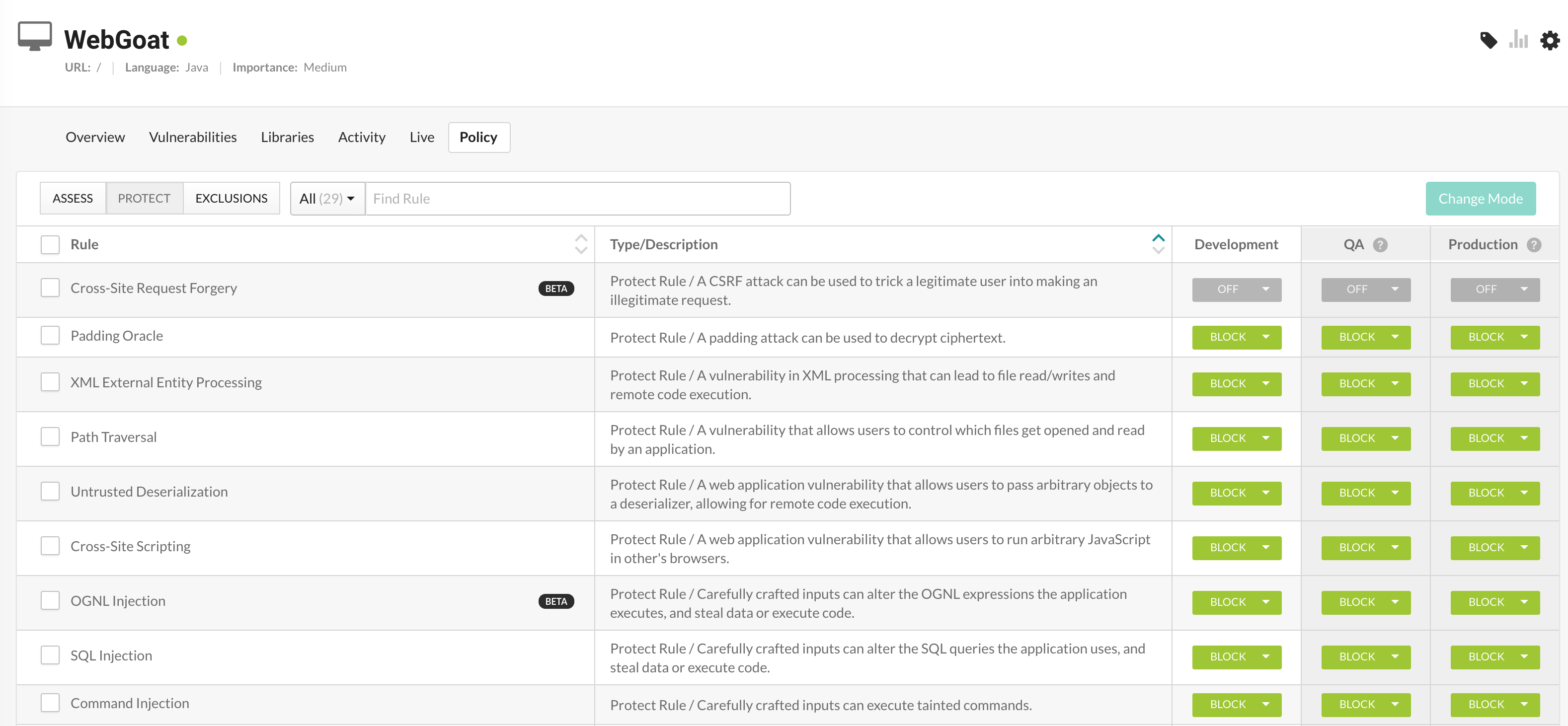Click the WebGoat monitor application icon

point(35,37)
